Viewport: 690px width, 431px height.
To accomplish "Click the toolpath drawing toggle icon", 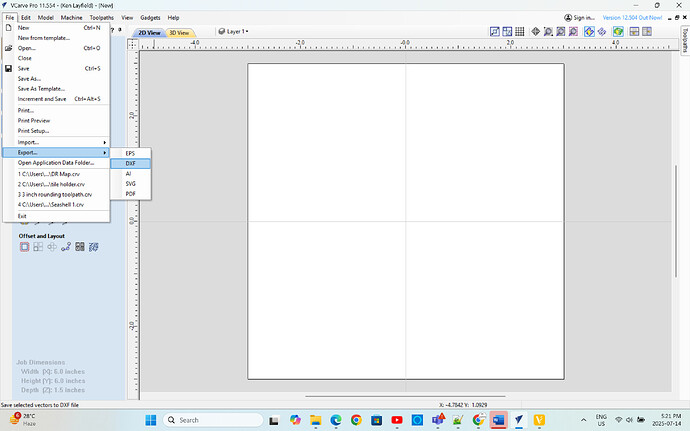I will (602, 32).
